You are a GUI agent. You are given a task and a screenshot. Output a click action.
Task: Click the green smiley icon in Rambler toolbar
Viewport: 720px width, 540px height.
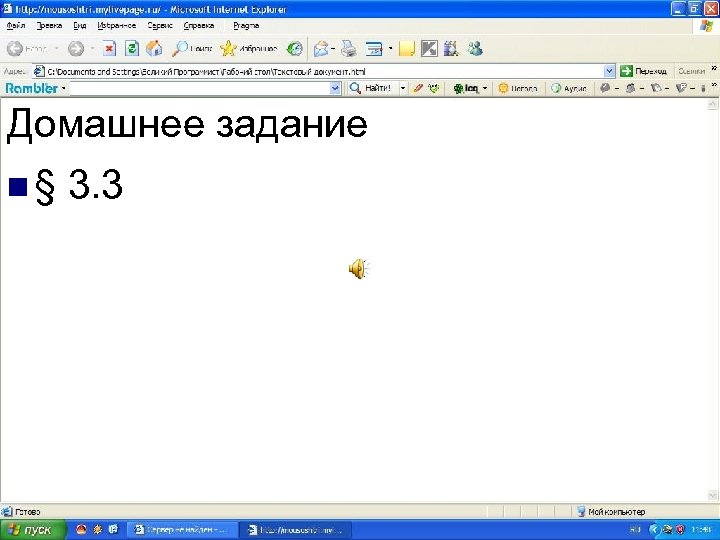pyautogui.click(x=433, y=88)
